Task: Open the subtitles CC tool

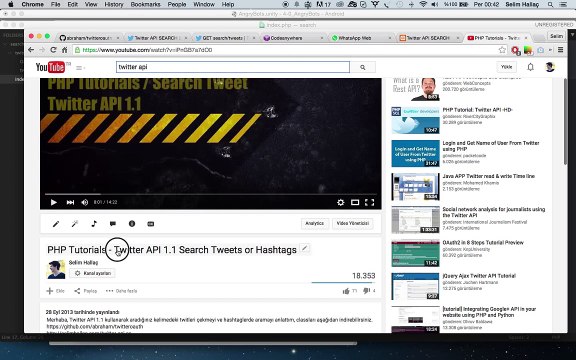Action: tap(151, 224)
